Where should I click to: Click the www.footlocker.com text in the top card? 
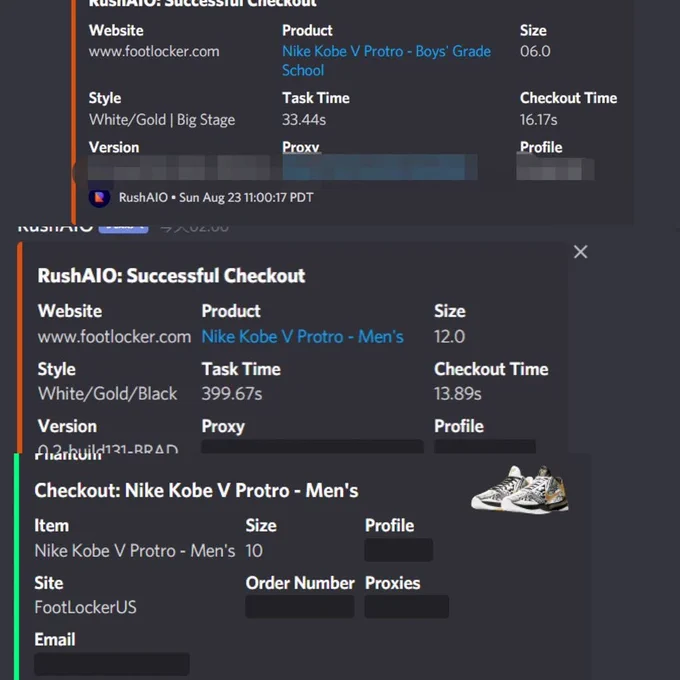coord(154,52)
